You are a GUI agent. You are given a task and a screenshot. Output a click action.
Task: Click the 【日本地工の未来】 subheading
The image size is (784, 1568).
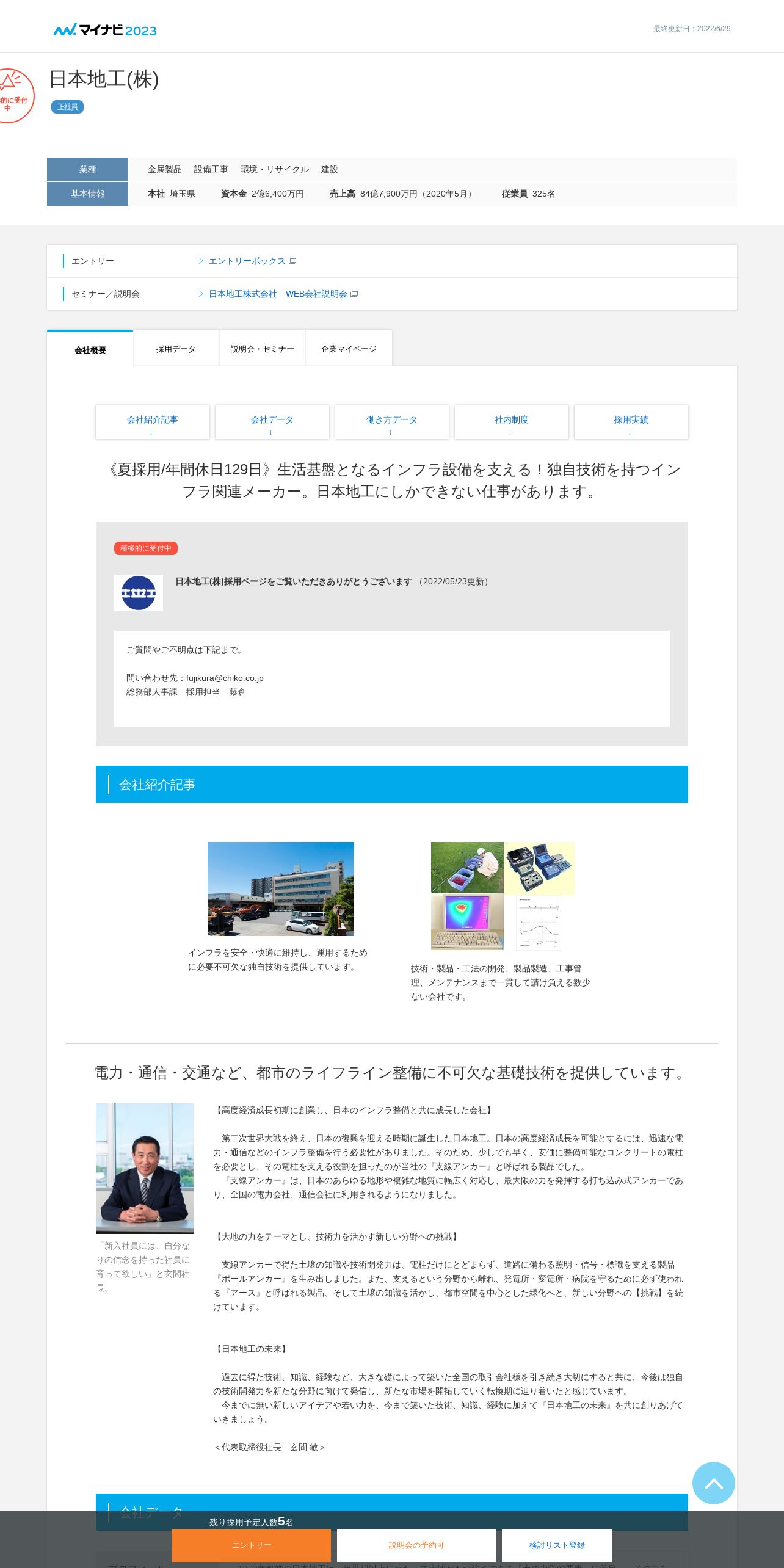coord(252,1349)
